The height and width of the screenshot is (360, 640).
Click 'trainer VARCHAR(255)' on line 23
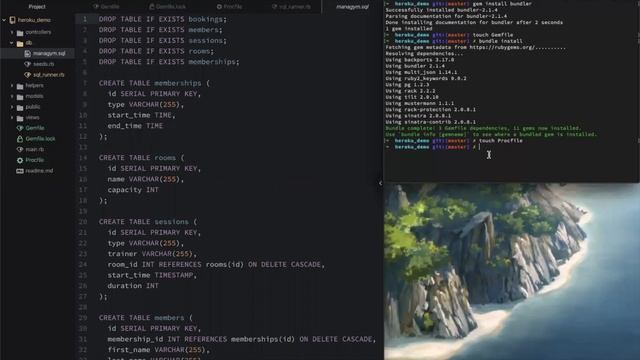tap(150, 254)
